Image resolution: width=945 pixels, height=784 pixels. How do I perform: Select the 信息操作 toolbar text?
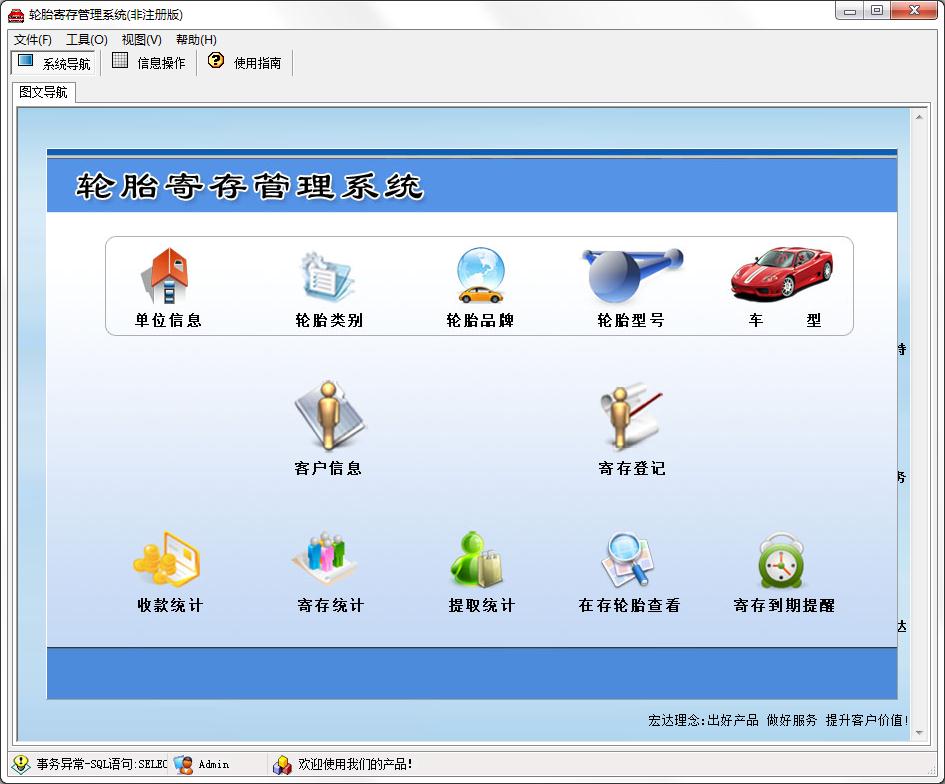click(161, 63)
